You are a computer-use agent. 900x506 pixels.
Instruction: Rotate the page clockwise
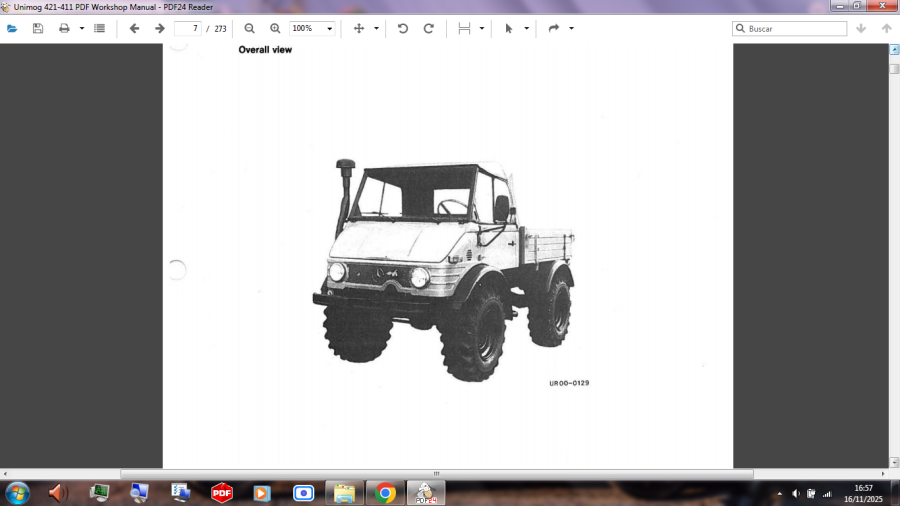tap(429, 28)
